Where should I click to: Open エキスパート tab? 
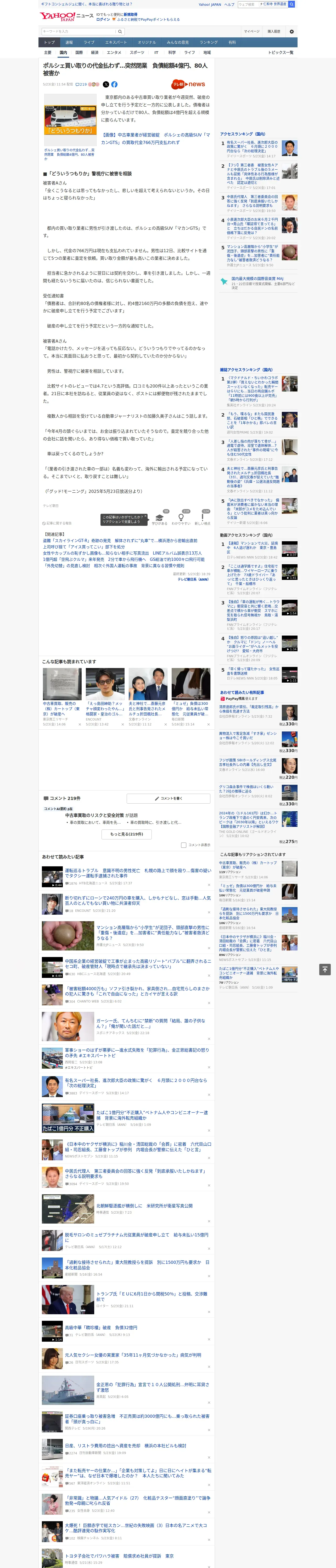(x=116, y=43)
